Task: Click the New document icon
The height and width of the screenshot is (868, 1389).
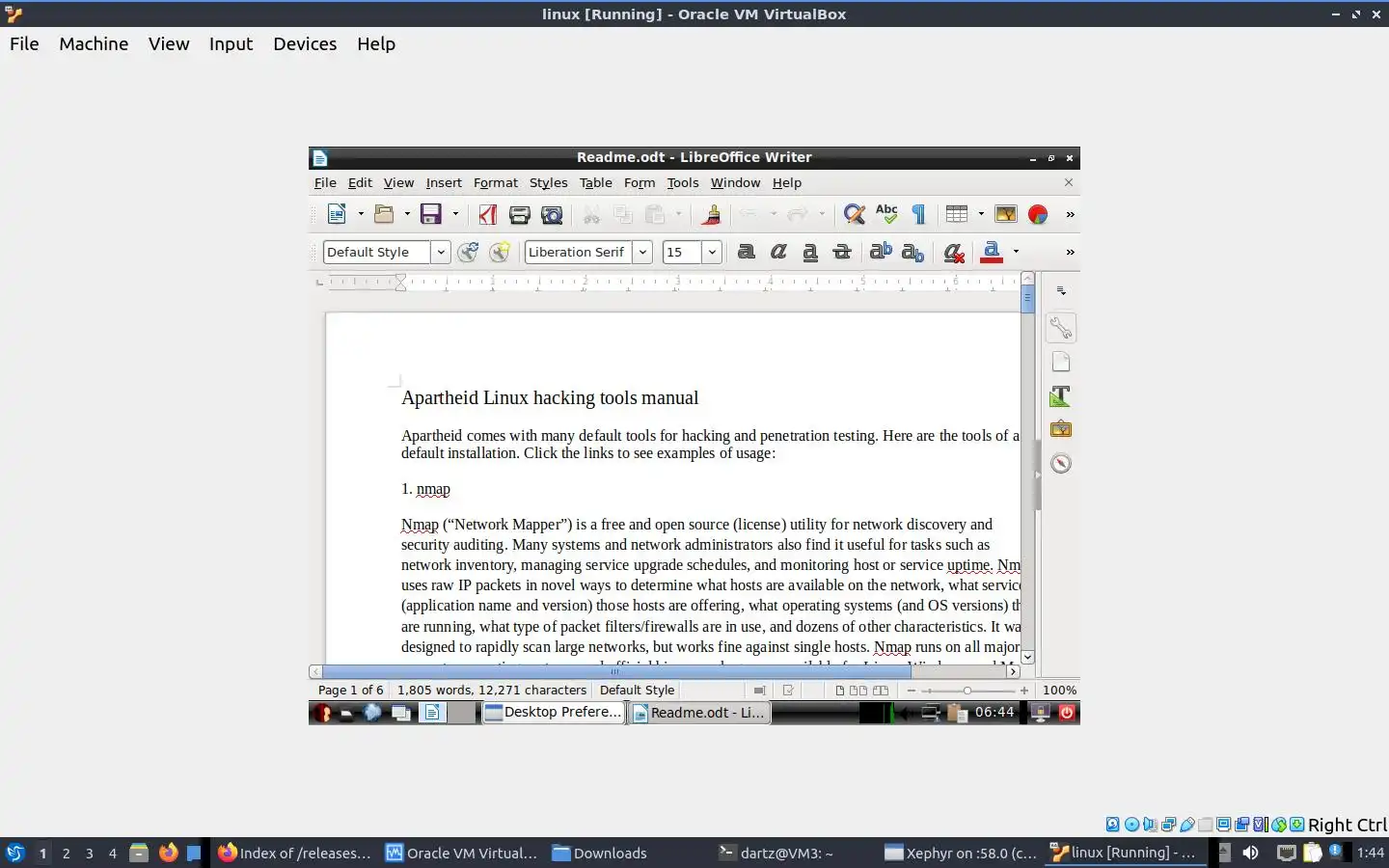Action: 337,214
